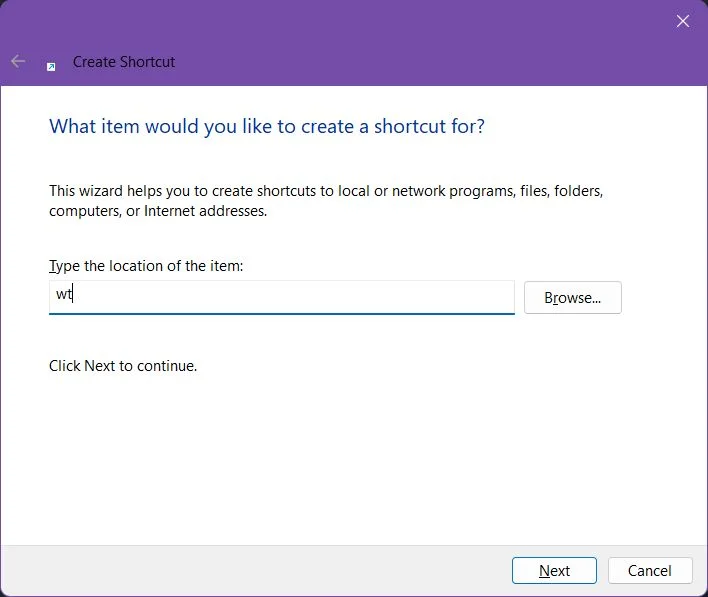Open the Browse... file picker
The image size is (708, 597).
click(573, 298)
